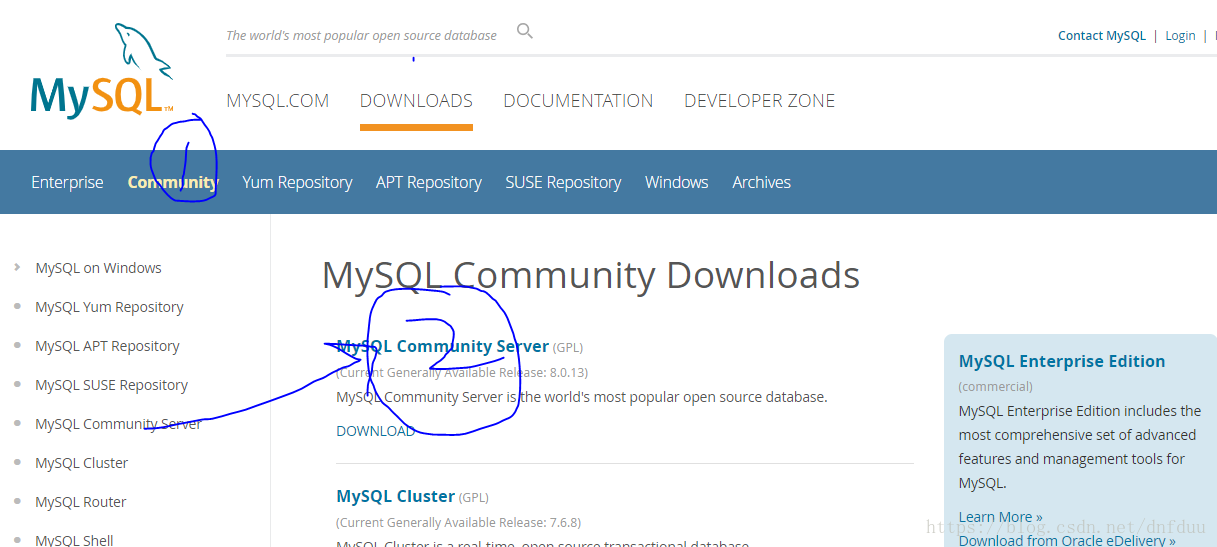Screen dimensions: 1217x547
Task: Click the MySQL Community Downloads page title
Action: 591,275
